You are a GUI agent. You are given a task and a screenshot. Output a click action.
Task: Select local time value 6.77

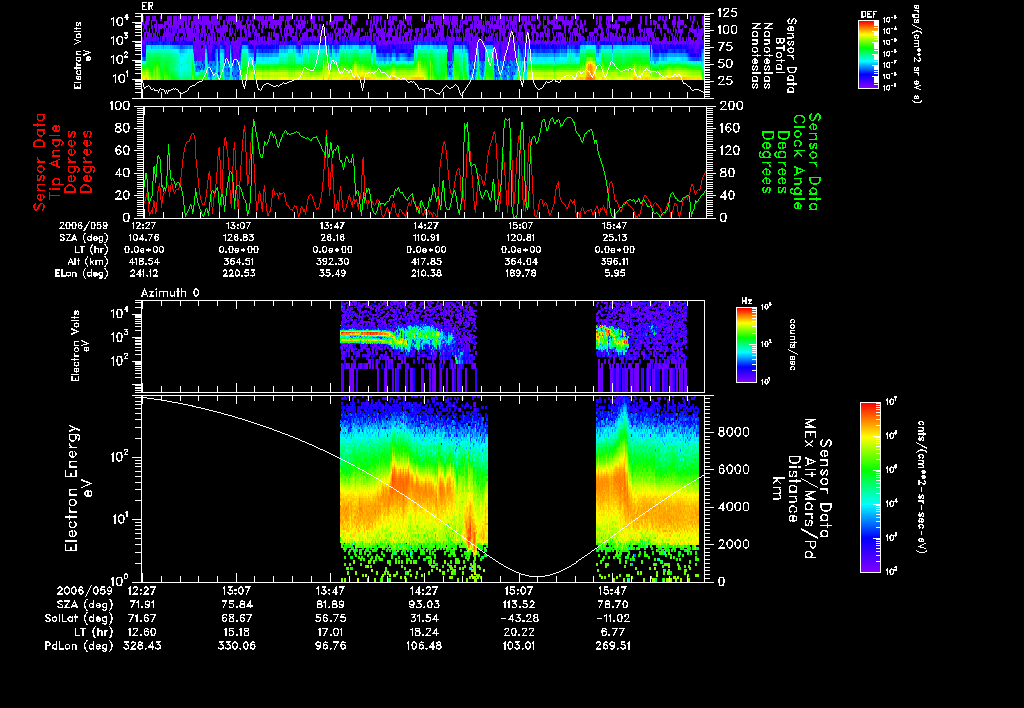[612, 632]
